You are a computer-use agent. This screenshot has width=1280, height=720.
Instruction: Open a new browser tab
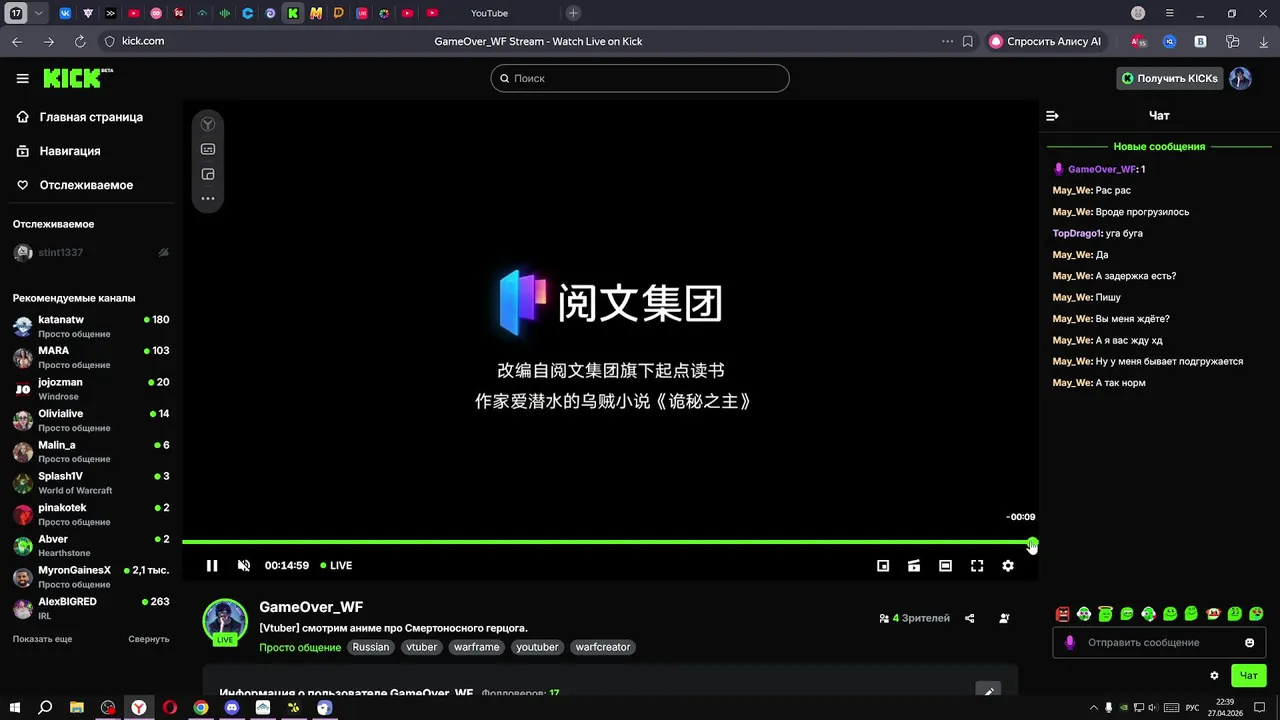(573, 13)
